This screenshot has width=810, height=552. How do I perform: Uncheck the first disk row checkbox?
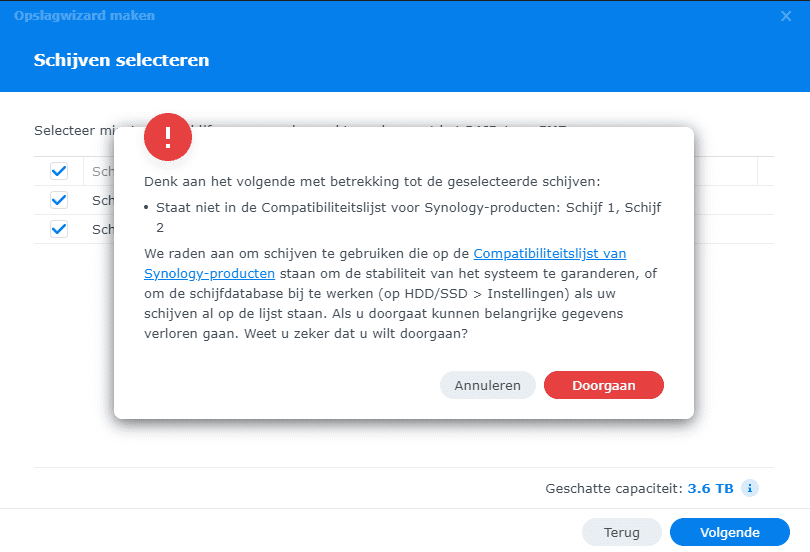(59, 200)
